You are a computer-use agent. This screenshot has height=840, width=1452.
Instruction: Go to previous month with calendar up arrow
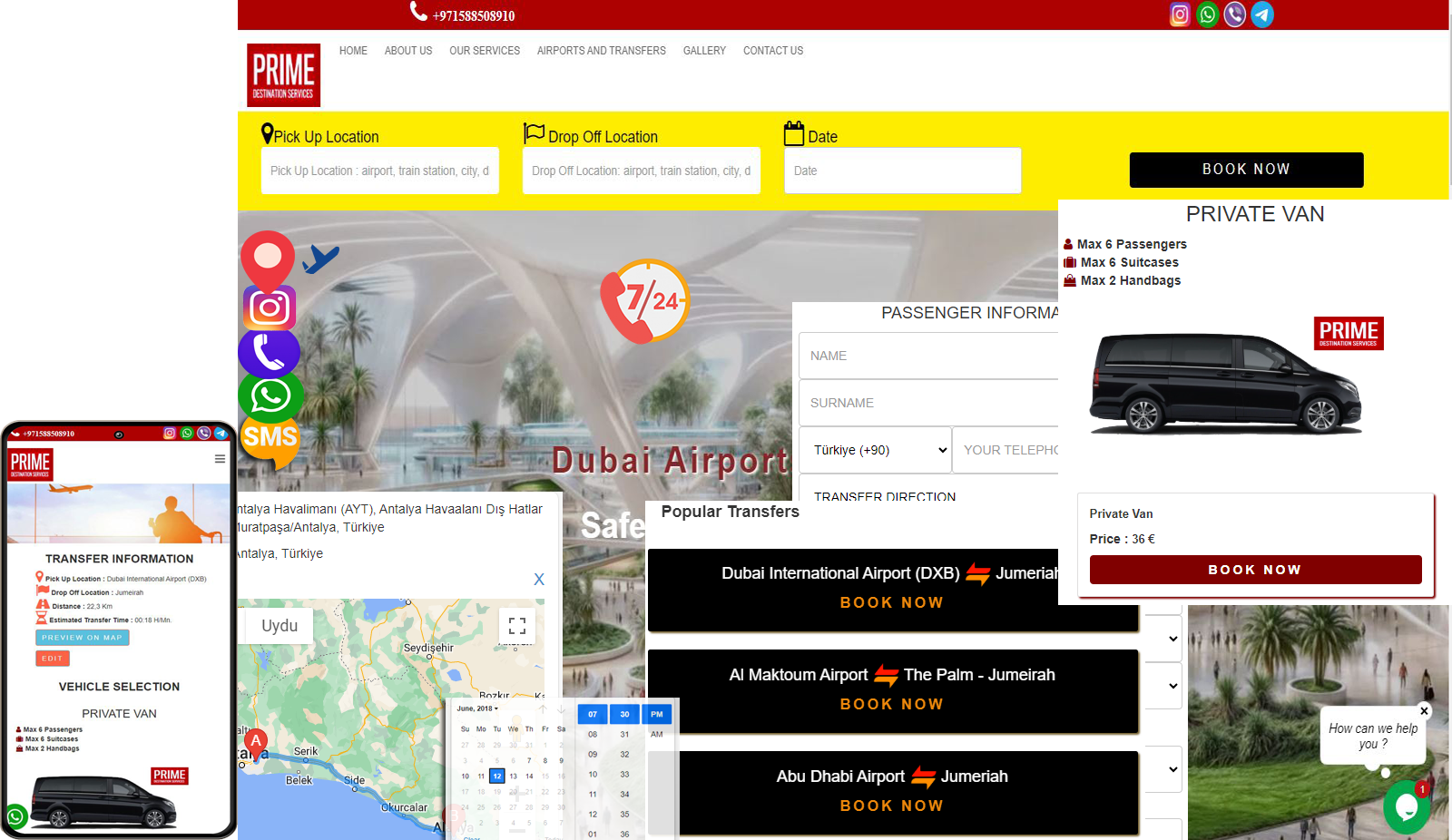tap(543, 708)
